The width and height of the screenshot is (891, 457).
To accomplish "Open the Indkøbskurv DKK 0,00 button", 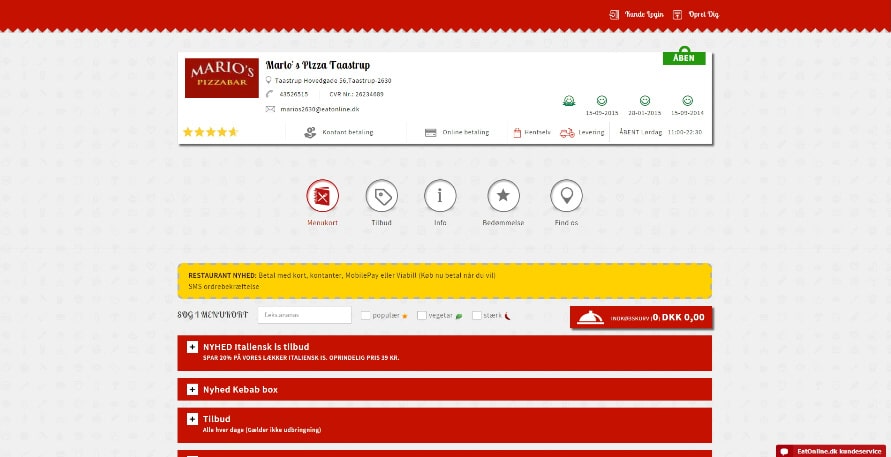I will pyautogui.click(x=641, y=317).
